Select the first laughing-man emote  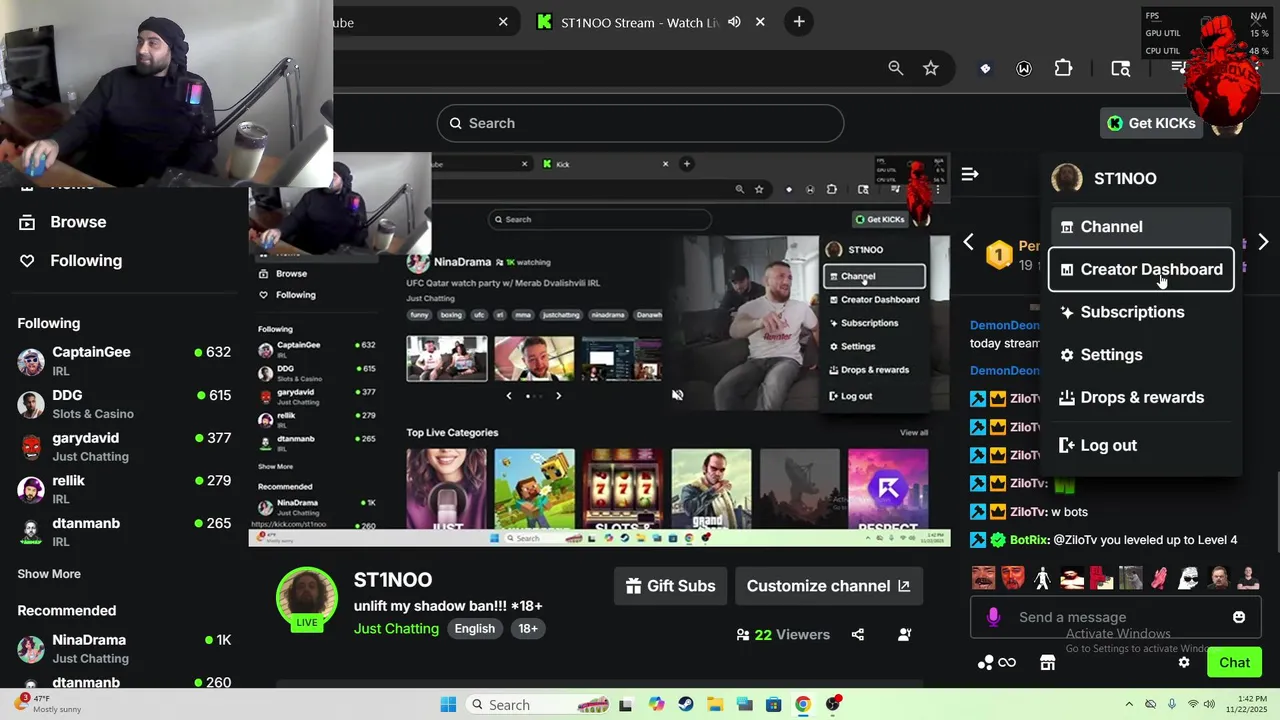984,578
